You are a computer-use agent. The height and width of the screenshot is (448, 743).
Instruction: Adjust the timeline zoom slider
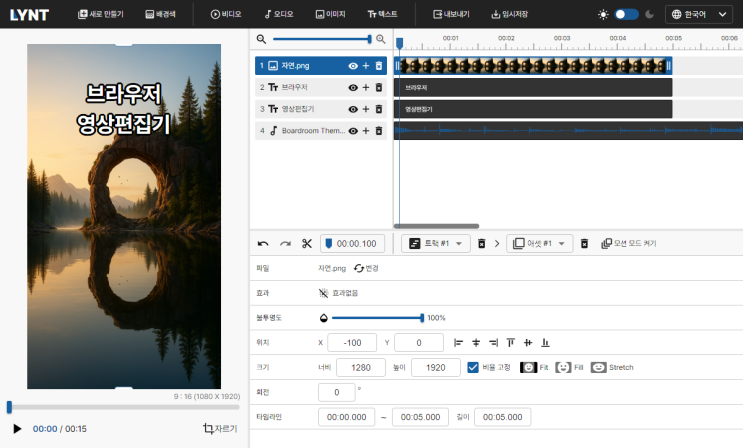322,39
